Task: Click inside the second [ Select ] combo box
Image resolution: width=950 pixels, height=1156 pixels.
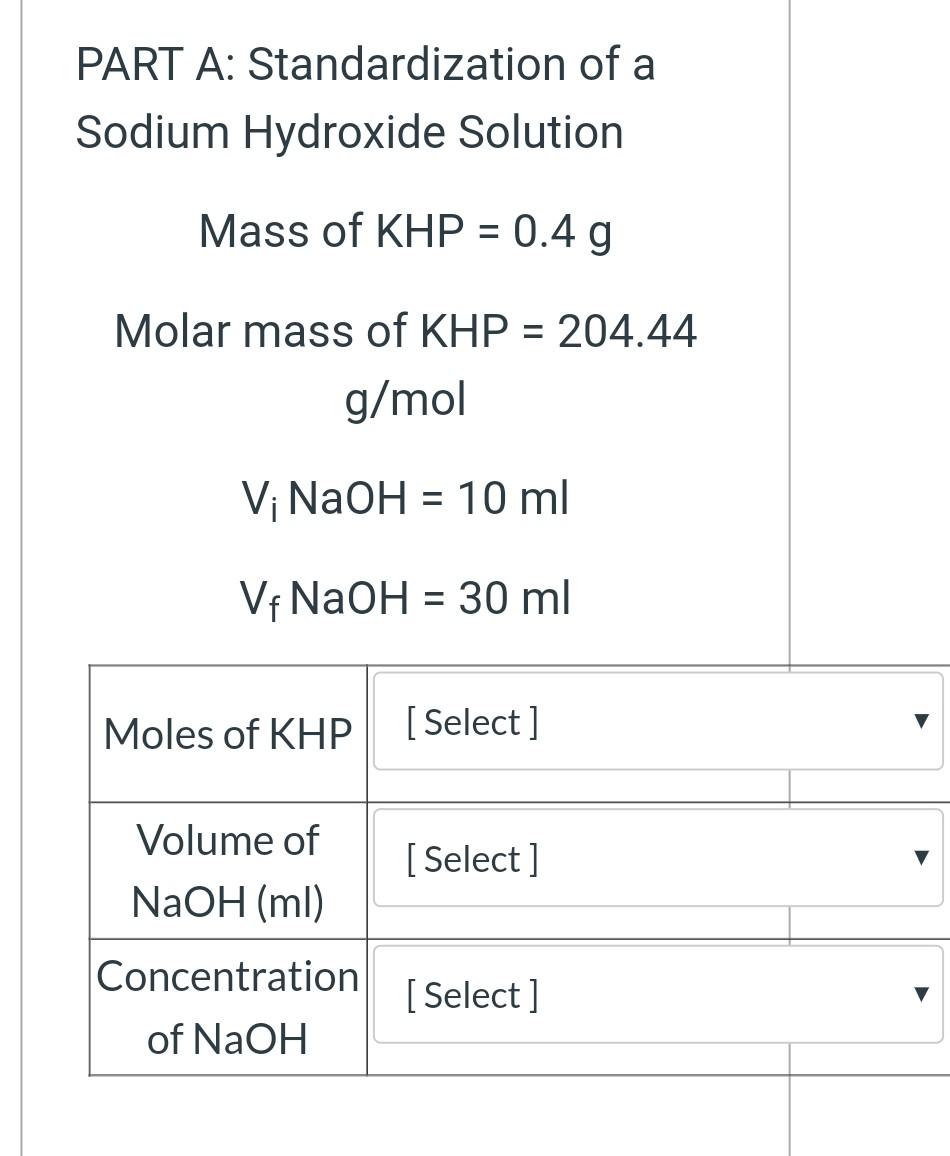Action: (x=655, y=858)
